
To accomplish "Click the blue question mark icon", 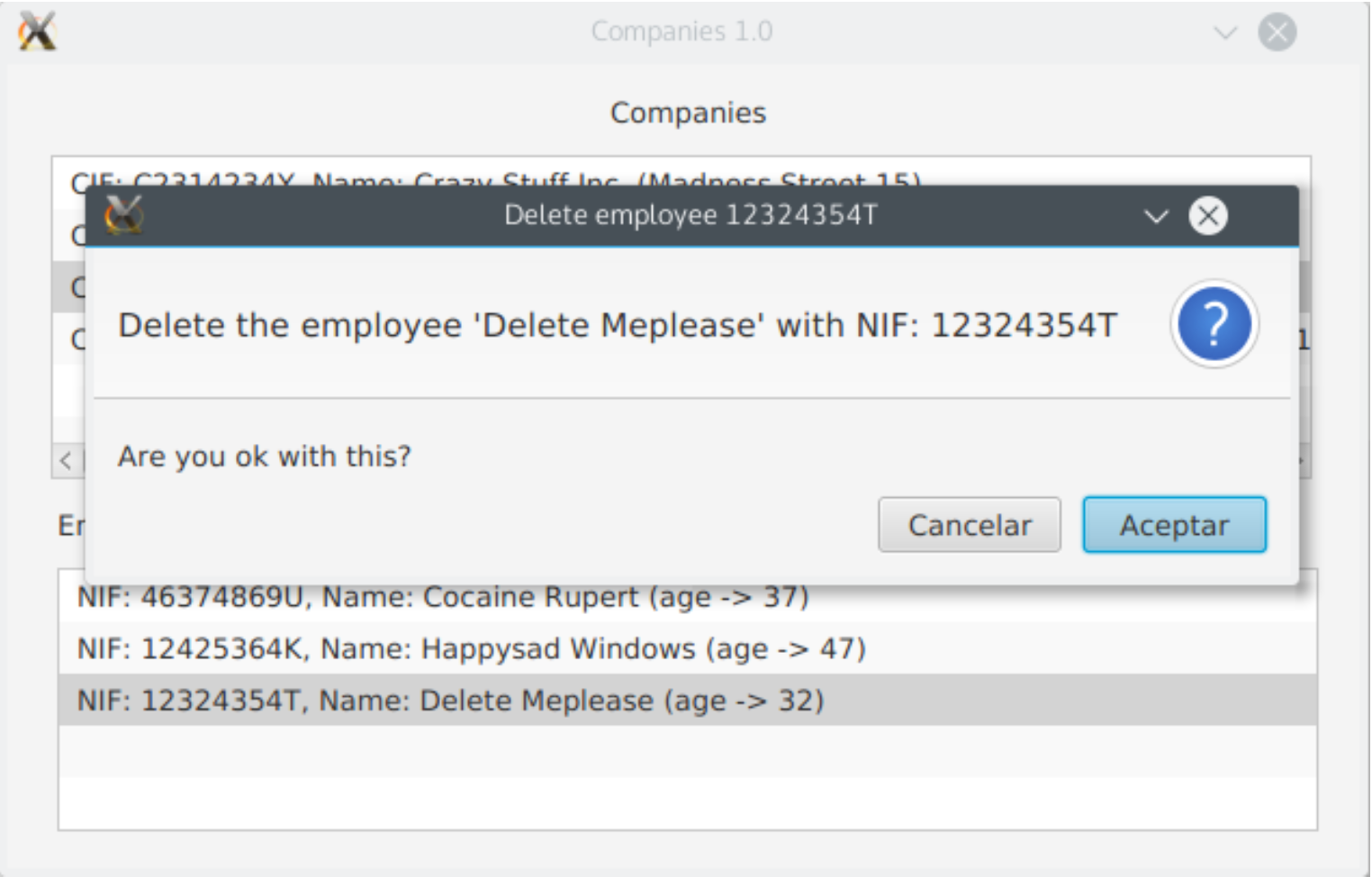I will [x=1214, y=324].
